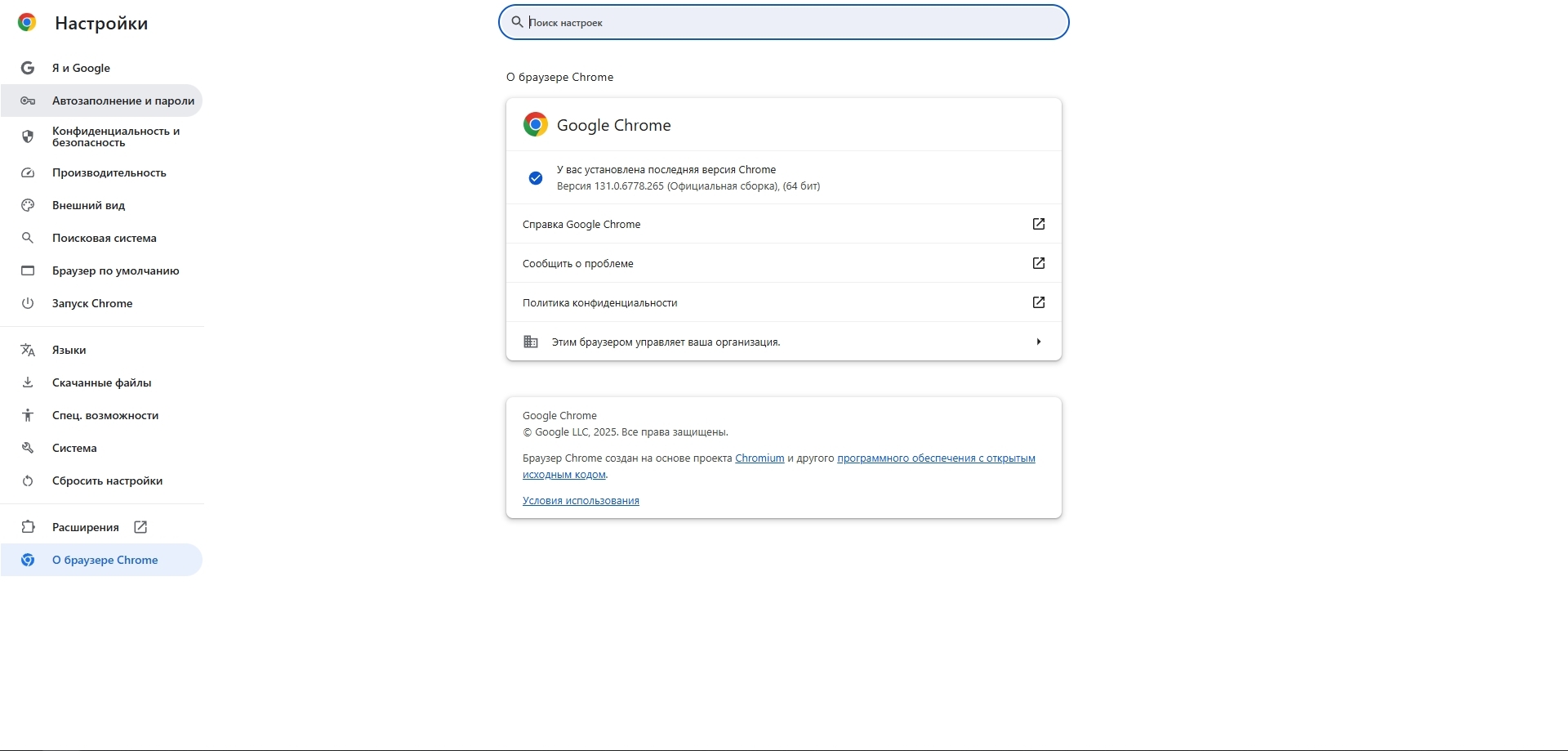This screenshot has width=1568, height=751.
Task: Click the Google LLC 2025 copyright text
Action: (x=626, y=432)
